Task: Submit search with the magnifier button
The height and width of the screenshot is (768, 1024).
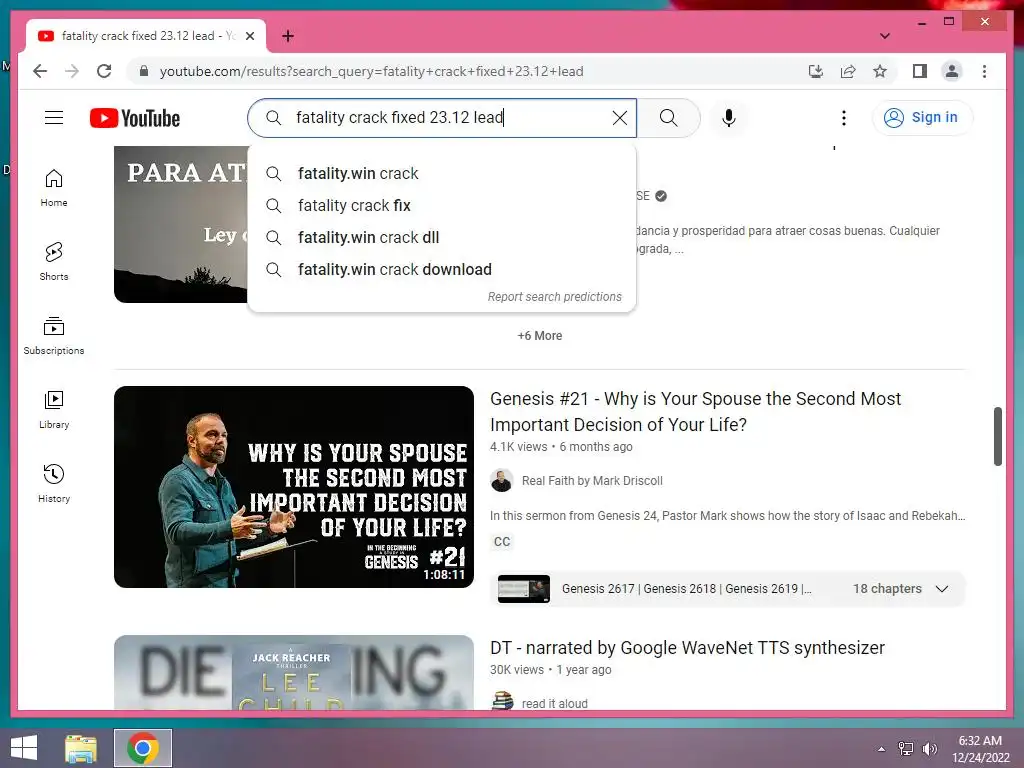Action: (668, 118)
